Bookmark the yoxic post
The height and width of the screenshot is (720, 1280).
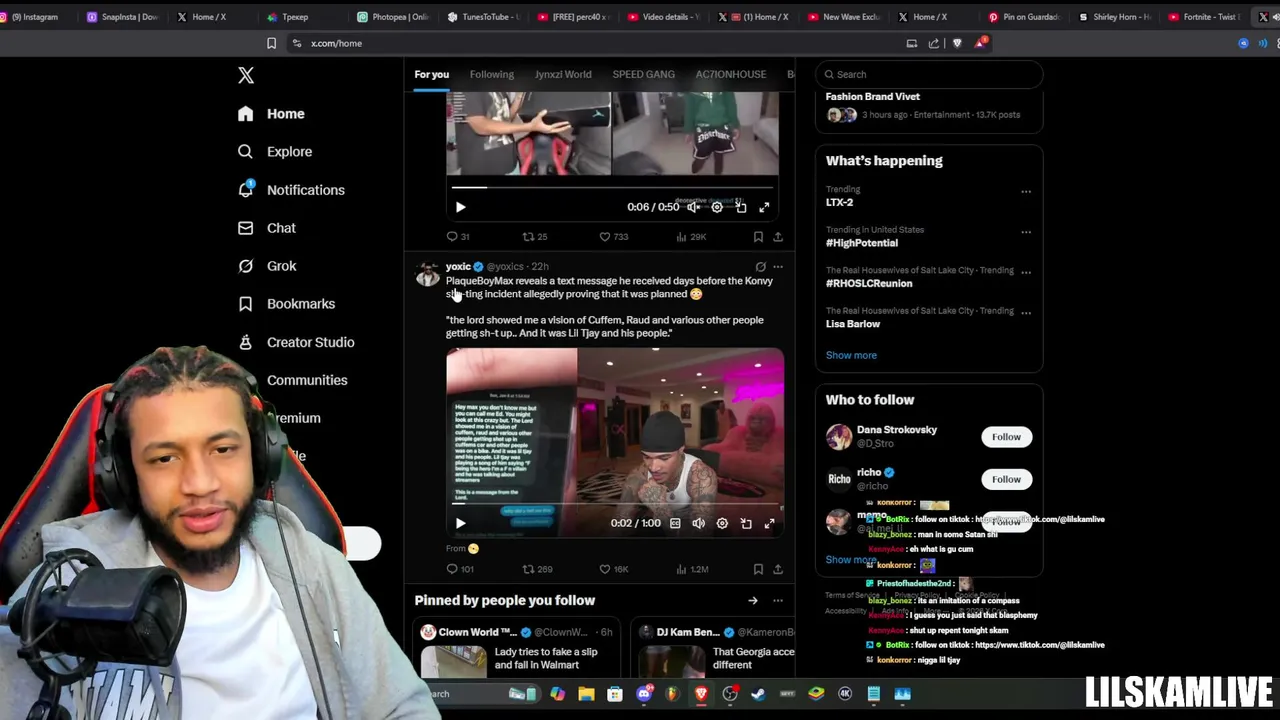point(758,569)
